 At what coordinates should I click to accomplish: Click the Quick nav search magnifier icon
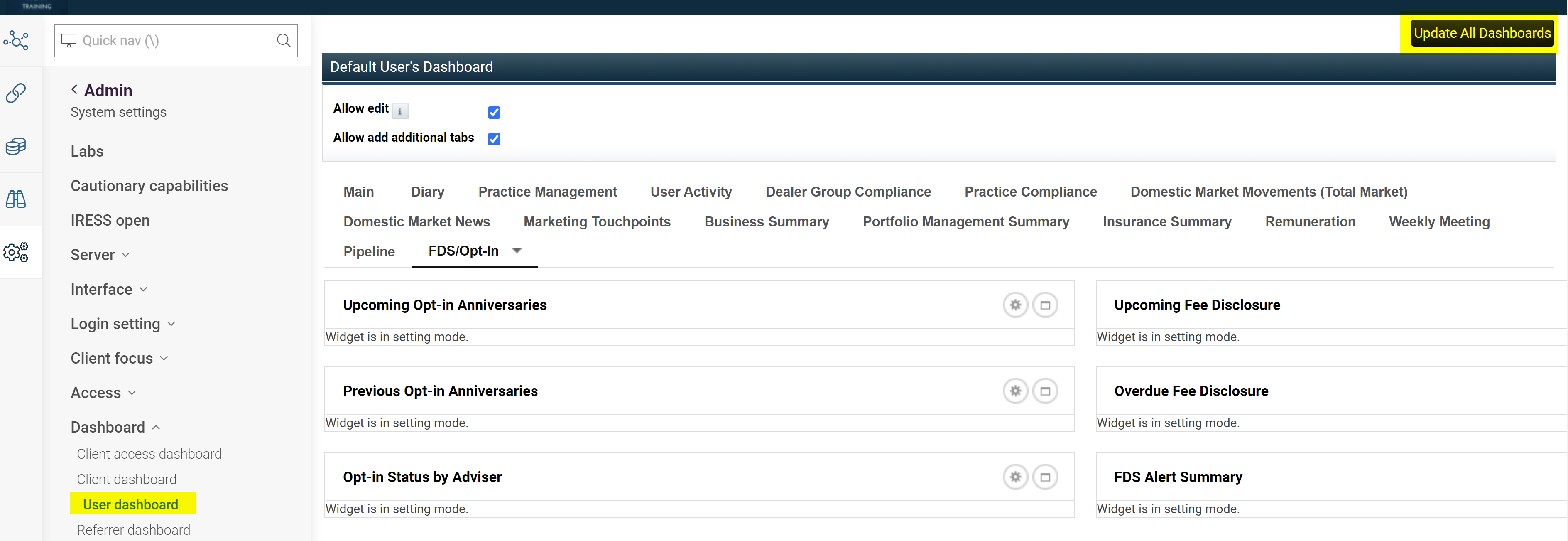click(x=284, y=41)
